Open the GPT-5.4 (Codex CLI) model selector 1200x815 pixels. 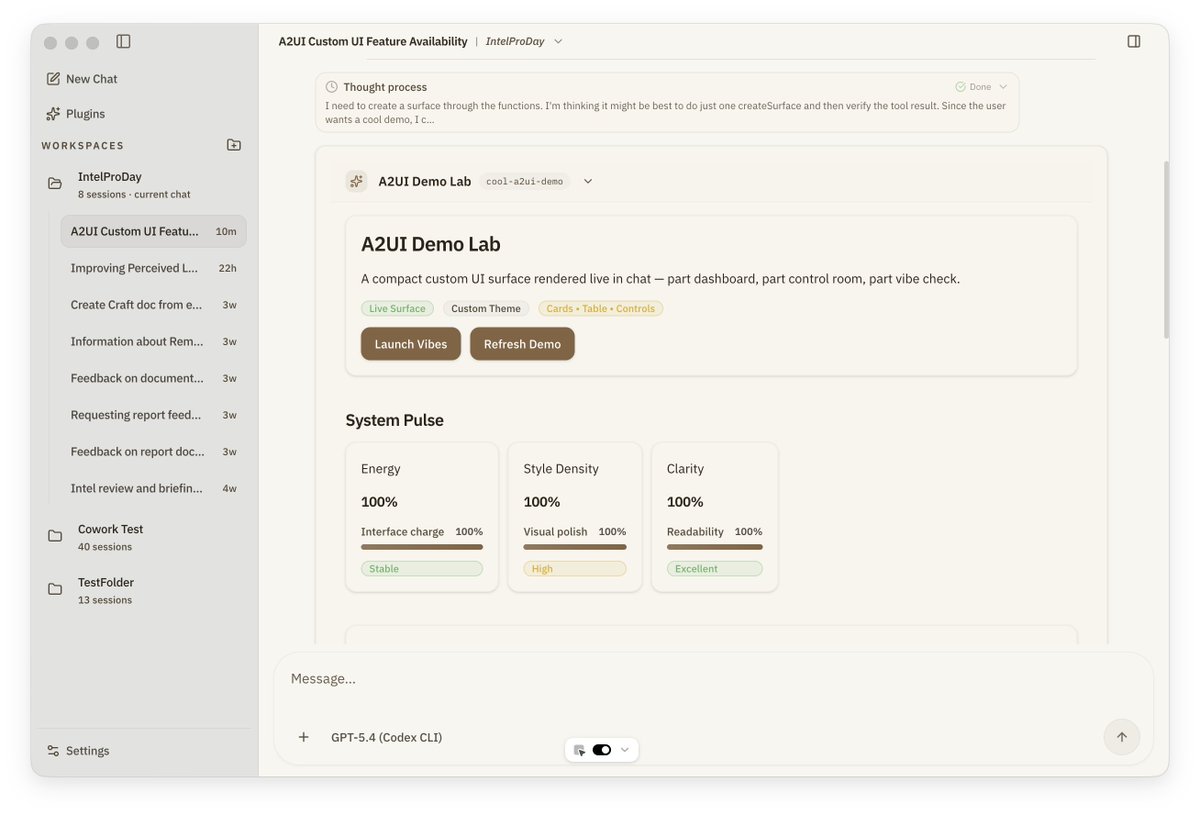click(x=387, y=737)
